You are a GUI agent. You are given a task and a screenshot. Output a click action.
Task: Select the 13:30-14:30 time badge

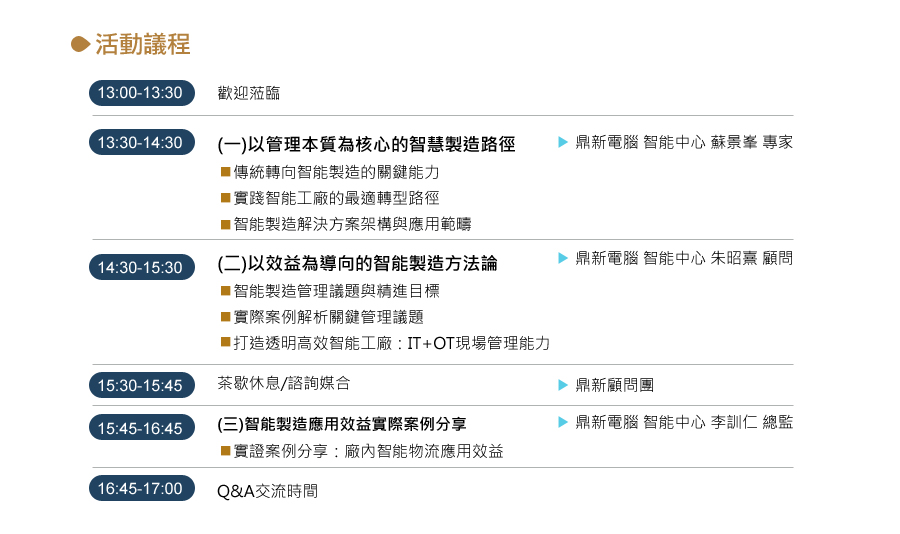[142, 142]
